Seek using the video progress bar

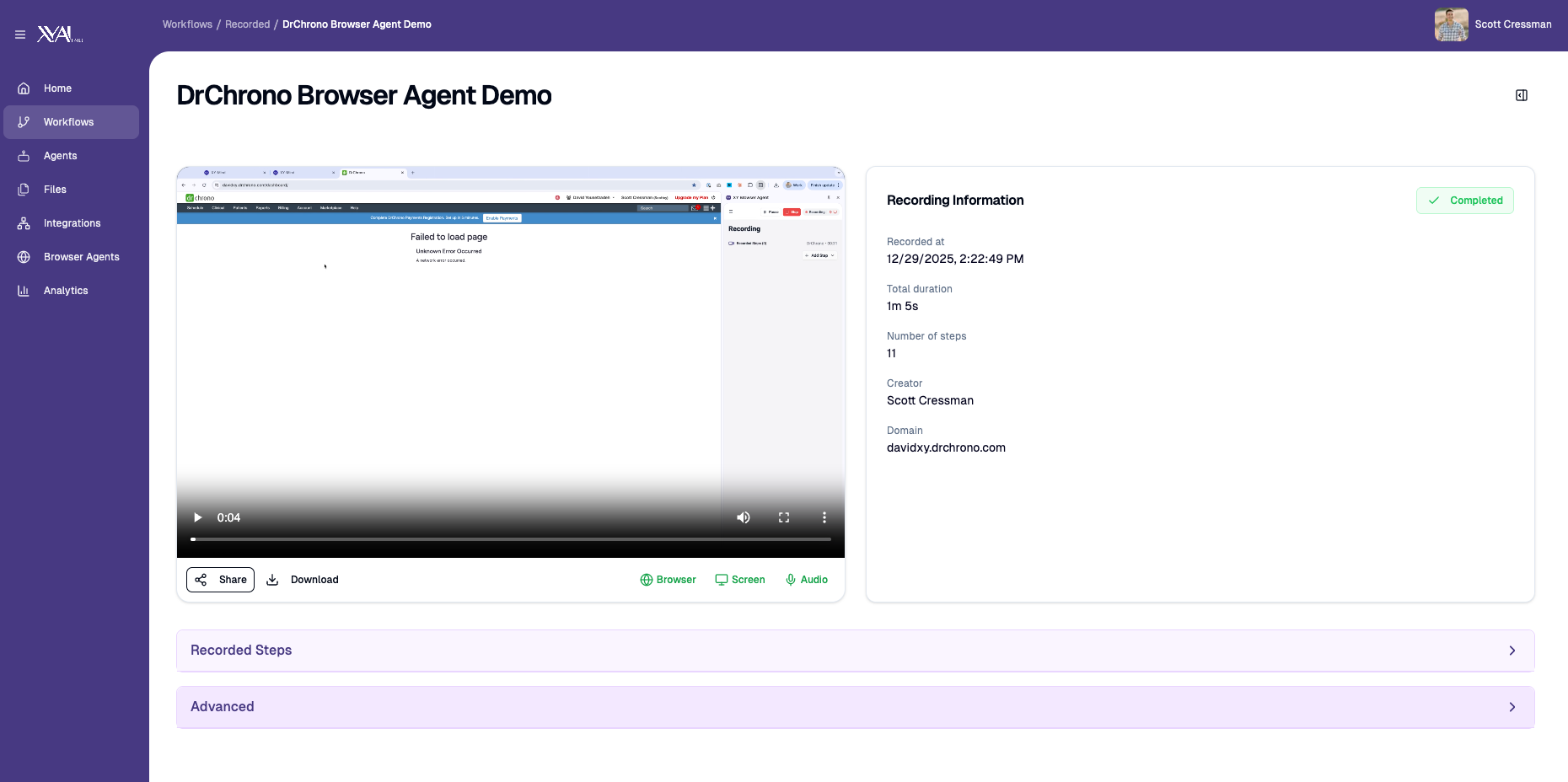(509, 539)
